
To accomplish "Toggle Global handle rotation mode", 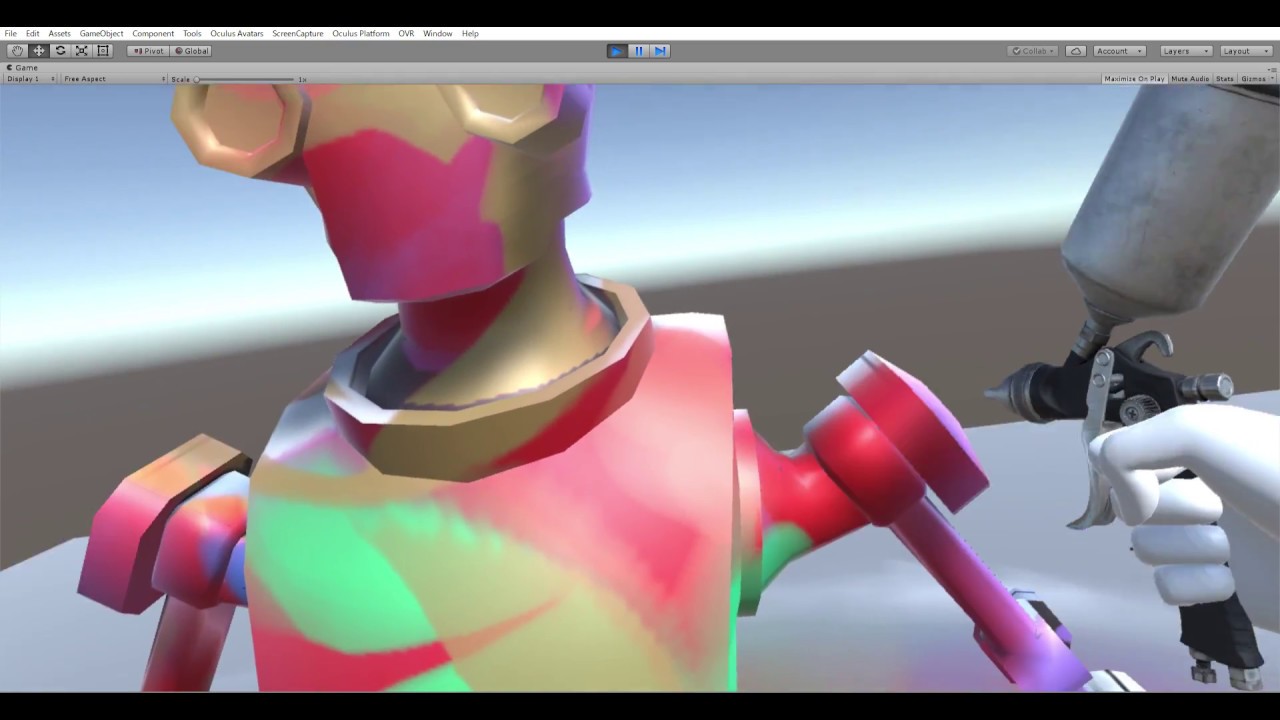I will [191, 51].
